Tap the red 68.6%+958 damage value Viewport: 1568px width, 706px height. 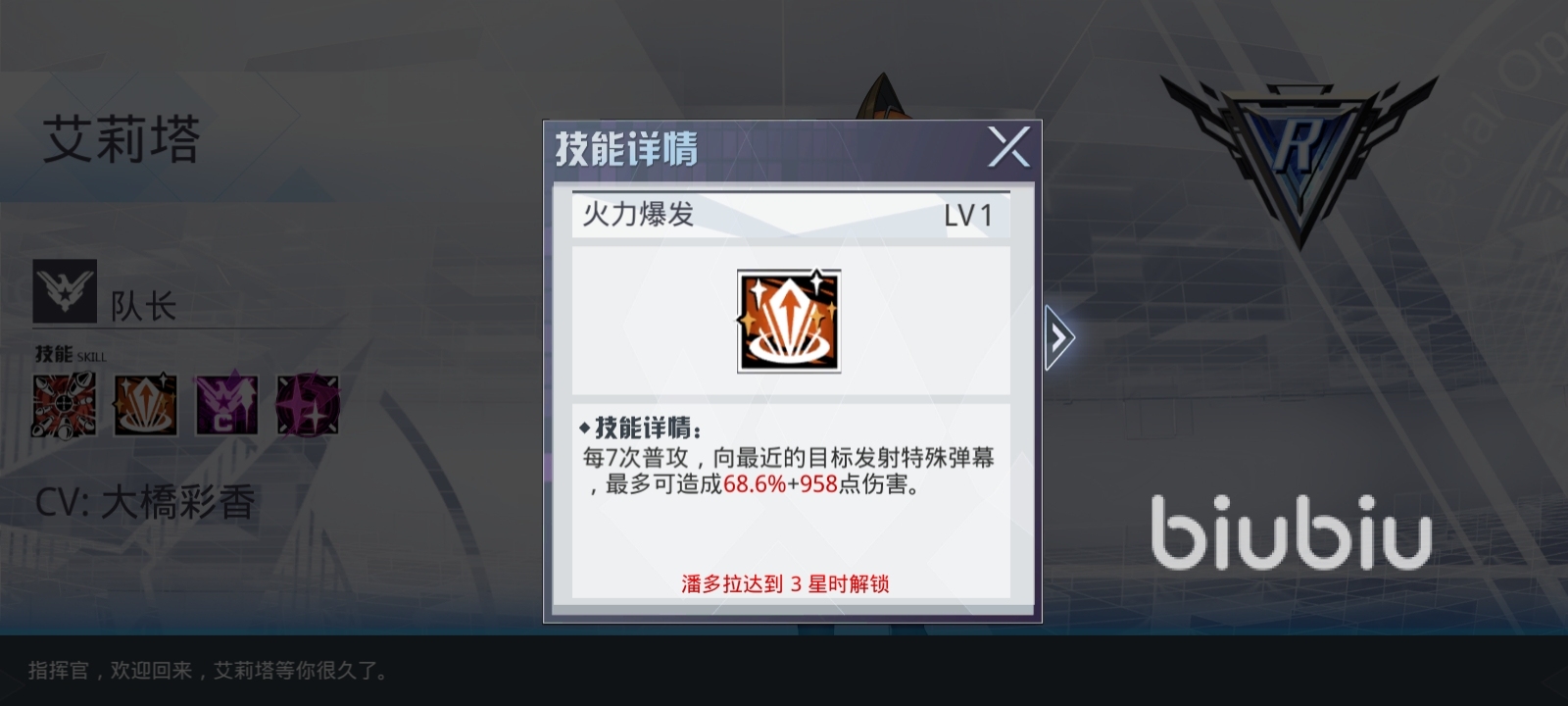(x=780, y=484)
